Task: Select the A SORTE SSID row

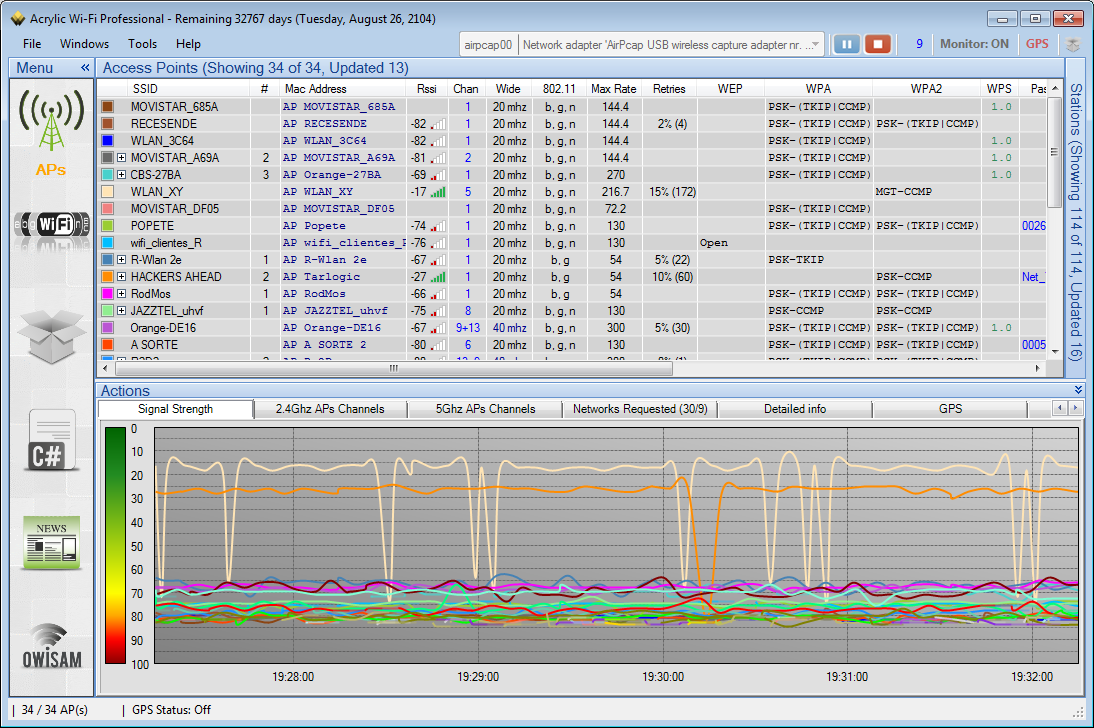Action: coord(154,345)
